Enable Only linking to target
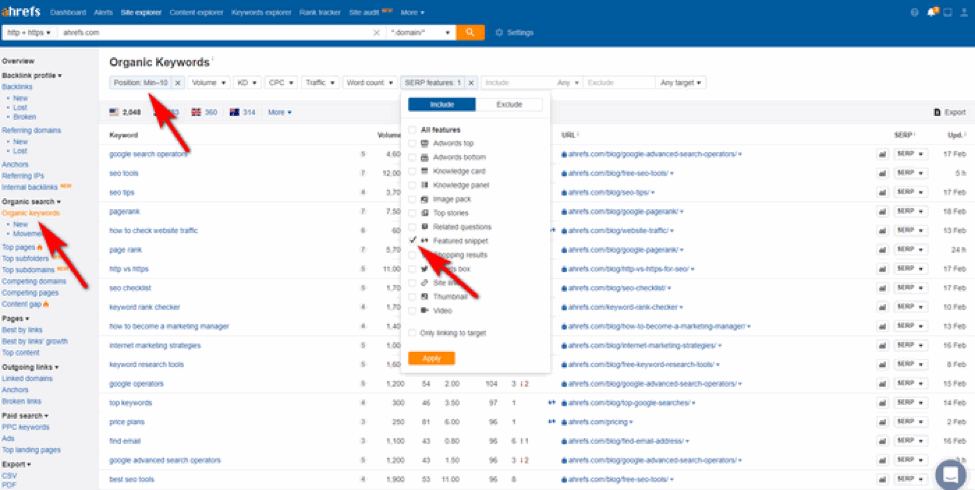975x490 pixels. (x=412, y=333)
